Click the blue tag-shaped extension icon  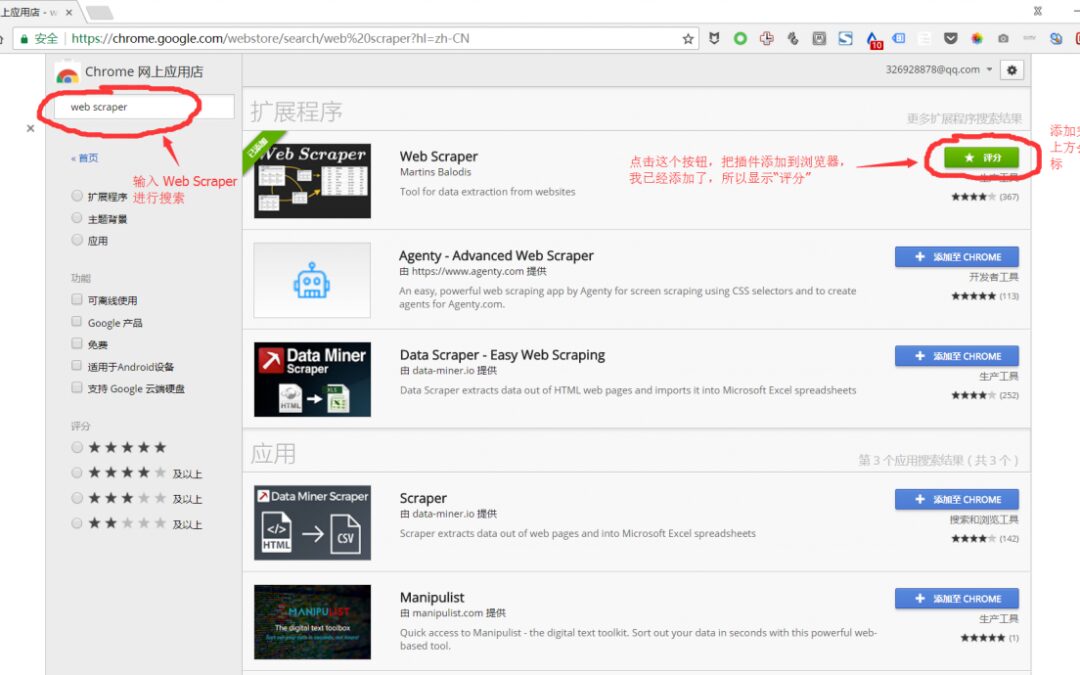point(899,39)
